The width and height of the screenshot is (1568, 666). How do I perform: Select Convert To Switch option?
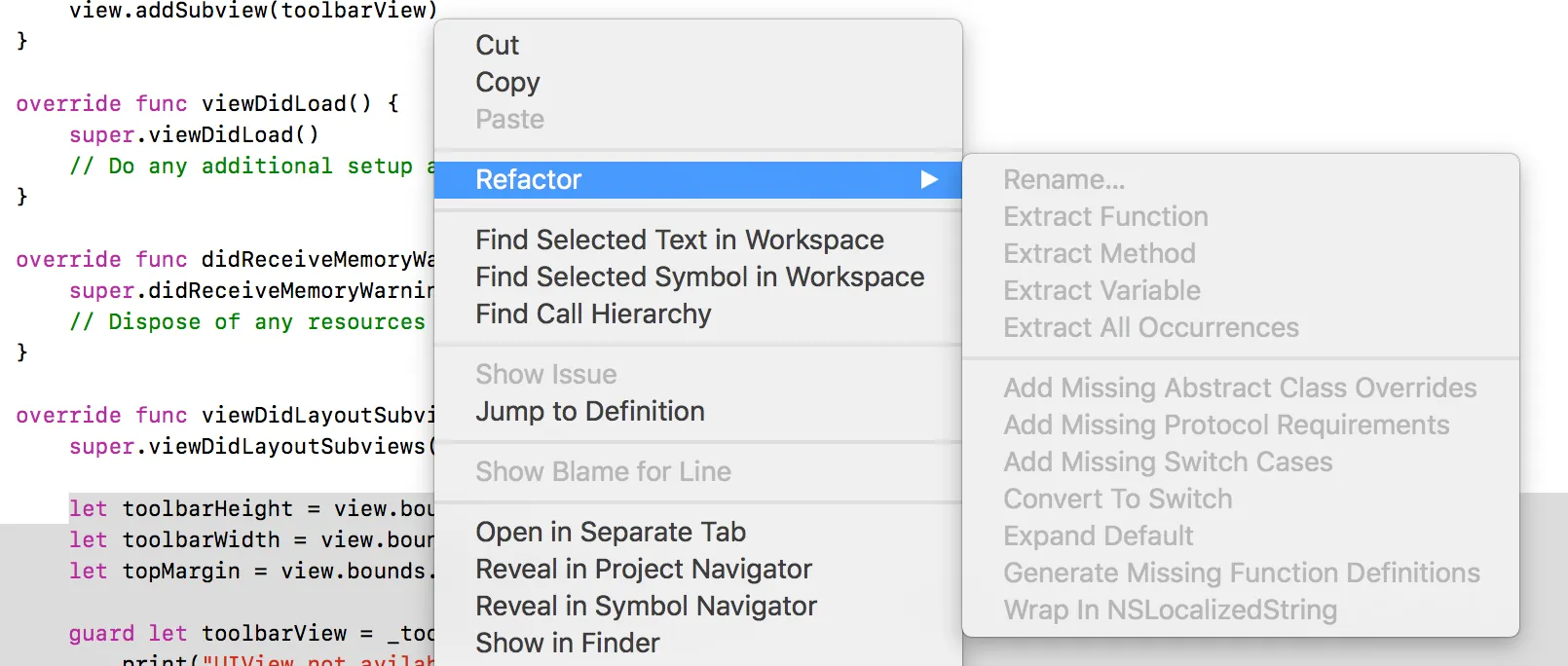pyautogui.click(x=1117, y=499)
